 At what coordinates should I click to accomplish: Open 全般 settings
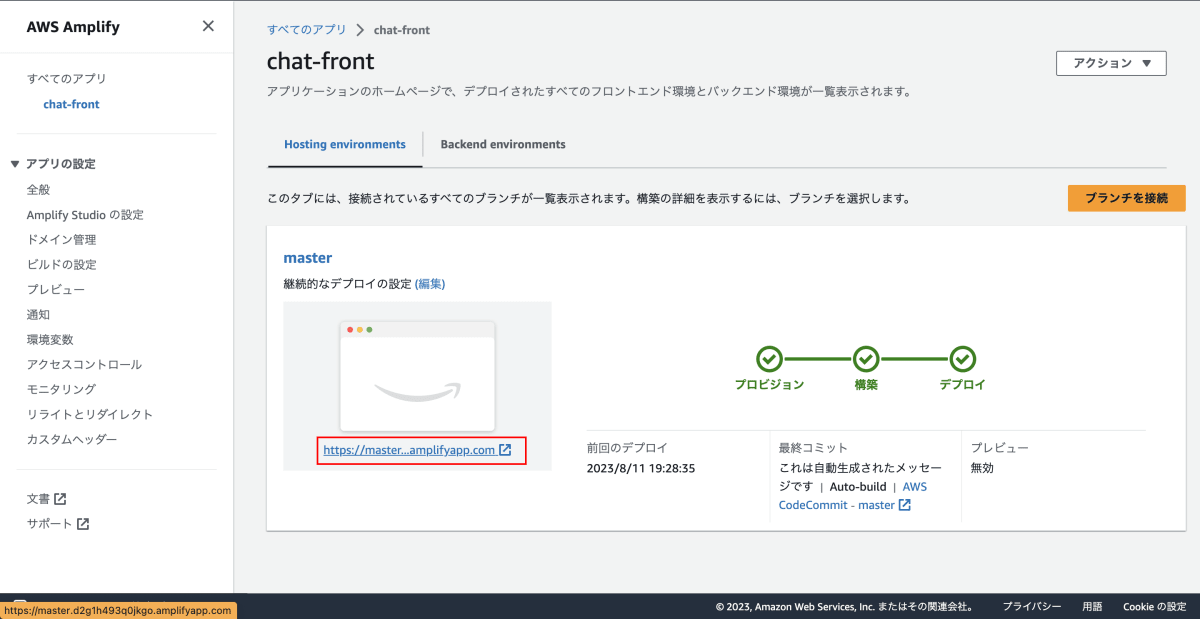pyautogui.click(x=38, y=190)
